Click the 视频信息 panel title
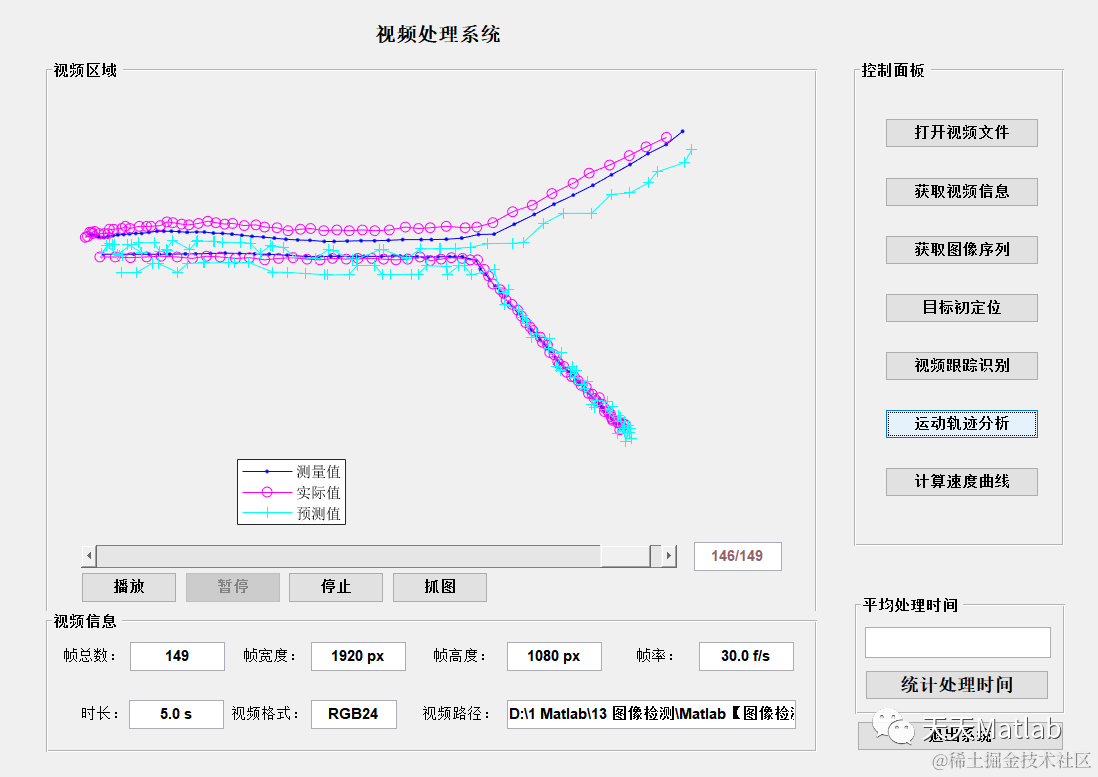 [x=85, y=621]
